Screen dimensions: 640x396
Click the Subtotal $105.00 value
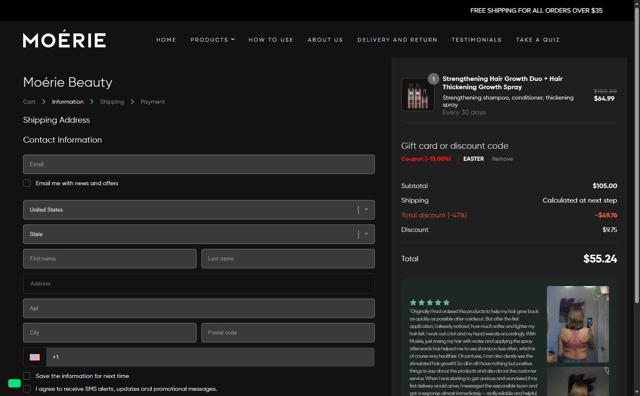coord(604,186)
